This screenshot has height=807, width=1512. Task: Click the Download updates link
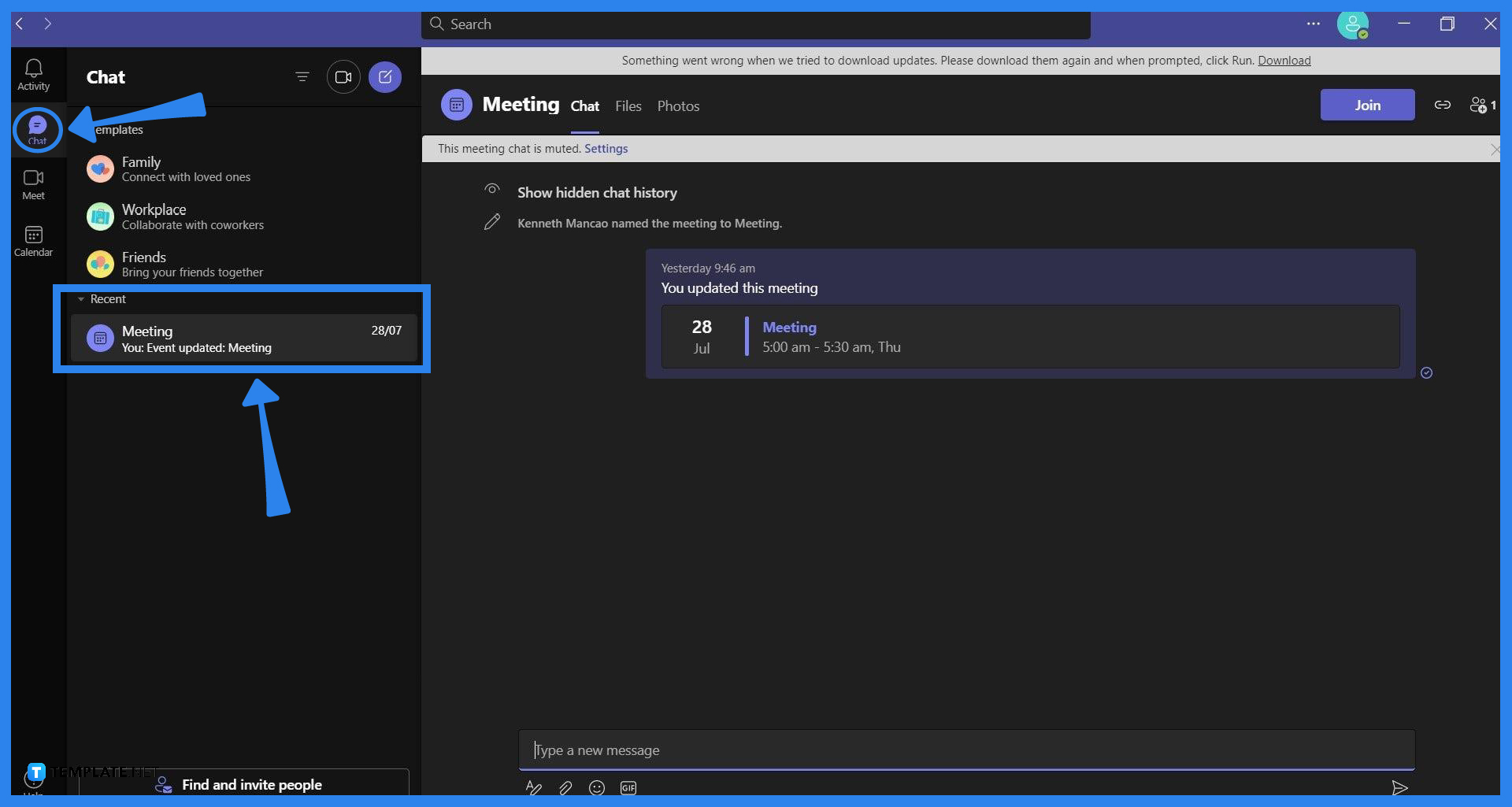[x=1284, y=60]
